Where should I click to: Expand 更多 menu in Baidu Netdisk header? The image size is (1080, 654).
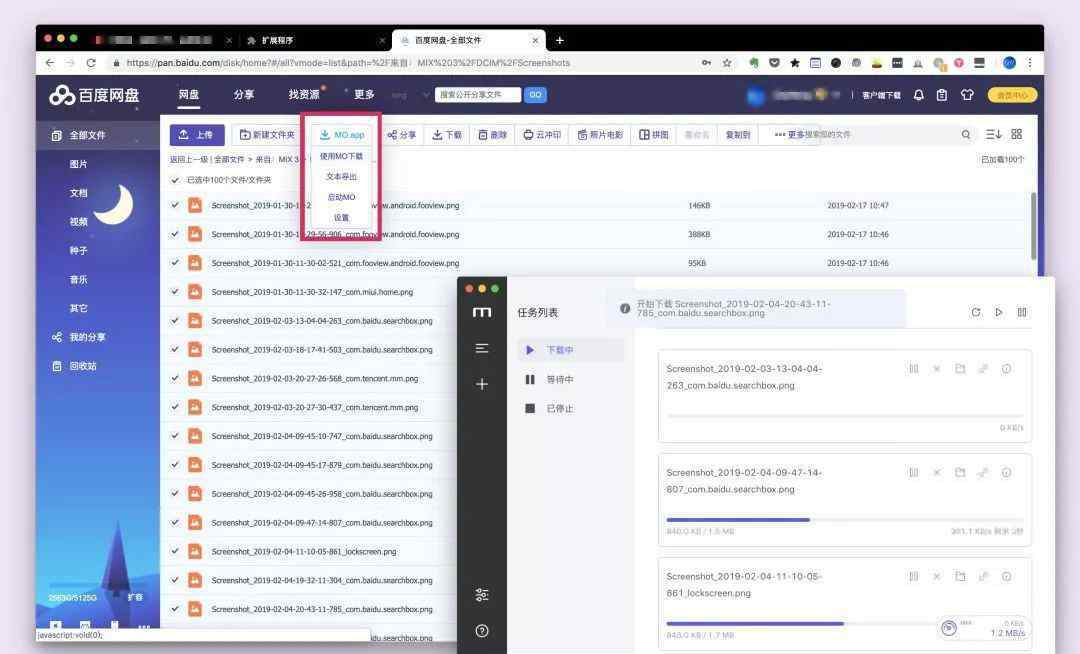click(364, 95)
